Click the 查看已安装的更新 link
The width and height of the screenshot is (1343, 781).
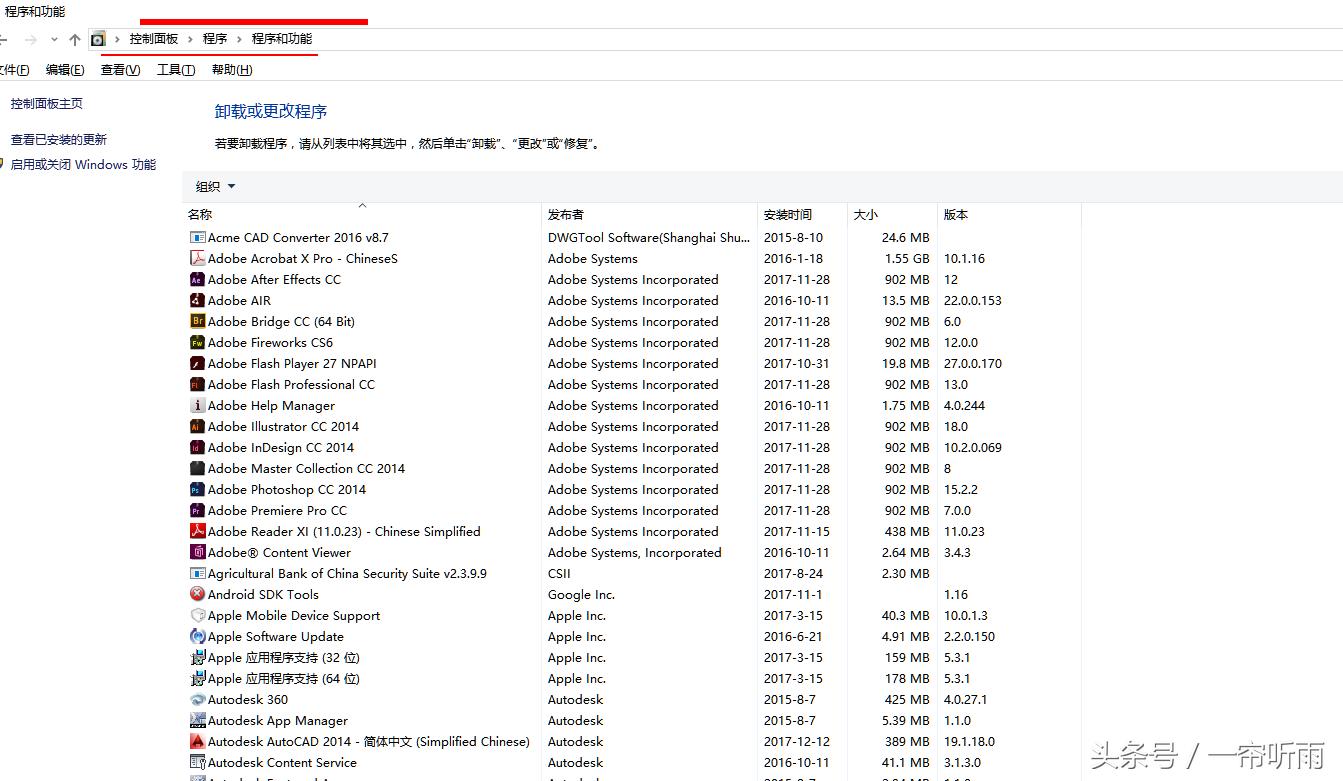tap(58, 139)
